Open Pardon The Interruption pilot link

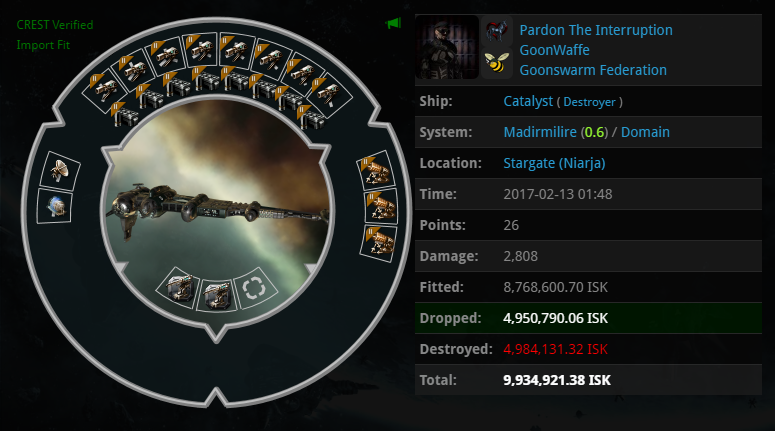[x=596, y=30]
